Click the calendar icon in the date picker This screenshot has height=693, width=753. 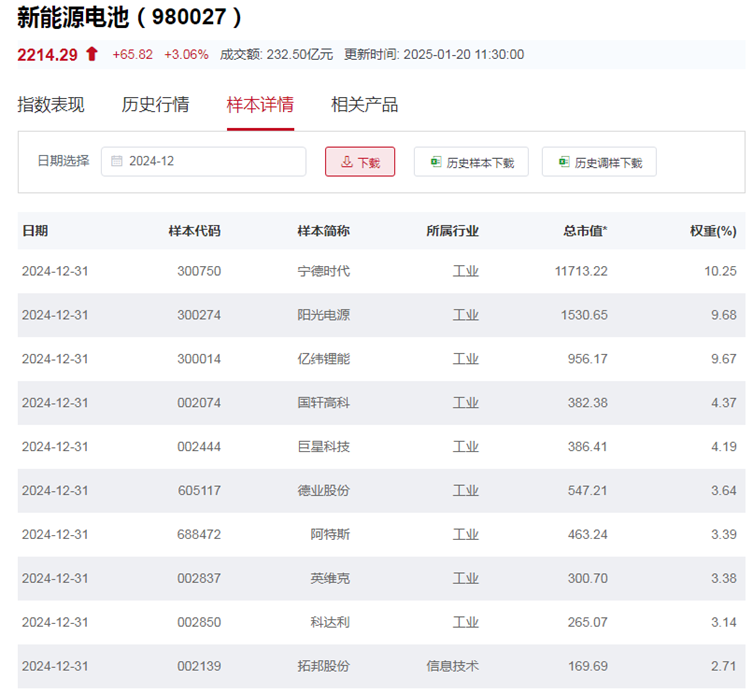pos(117,161)
